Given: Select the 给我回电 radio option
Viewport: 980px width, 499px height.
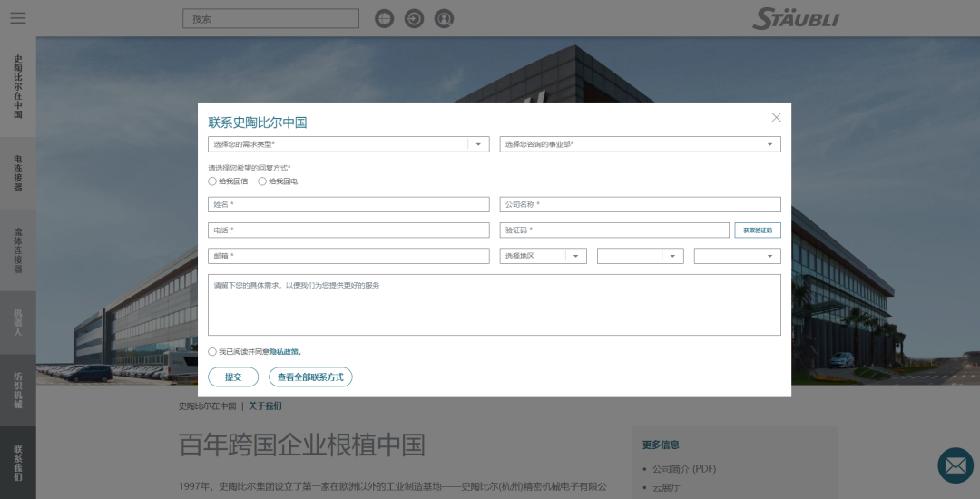Looking at the screenshot, I should pyautogui.click(x=262, y=181).
